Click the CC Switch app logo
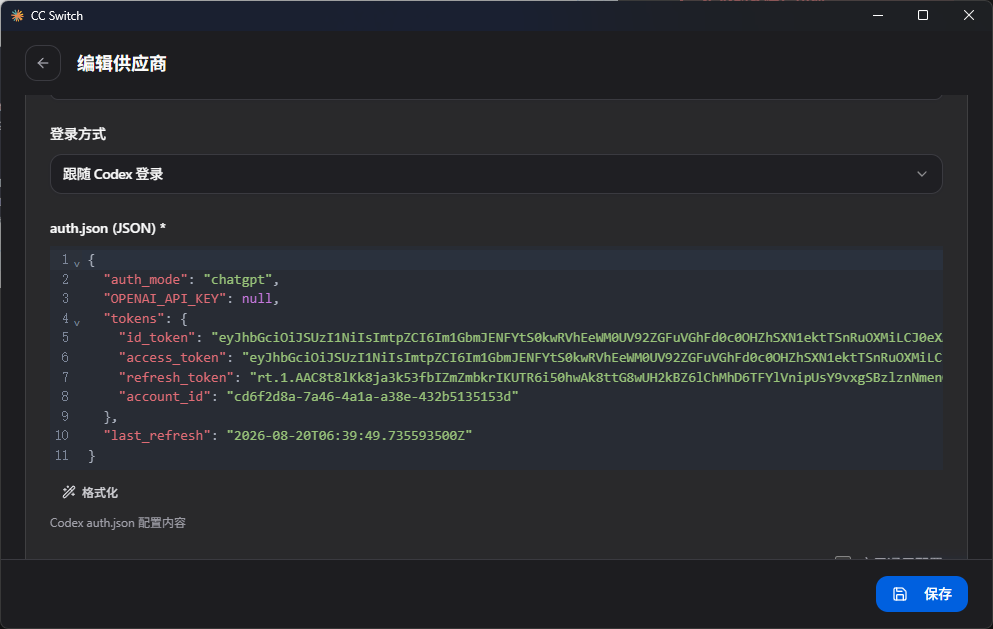993x629 pixels. pyautogui.click(x=17, y=16)
